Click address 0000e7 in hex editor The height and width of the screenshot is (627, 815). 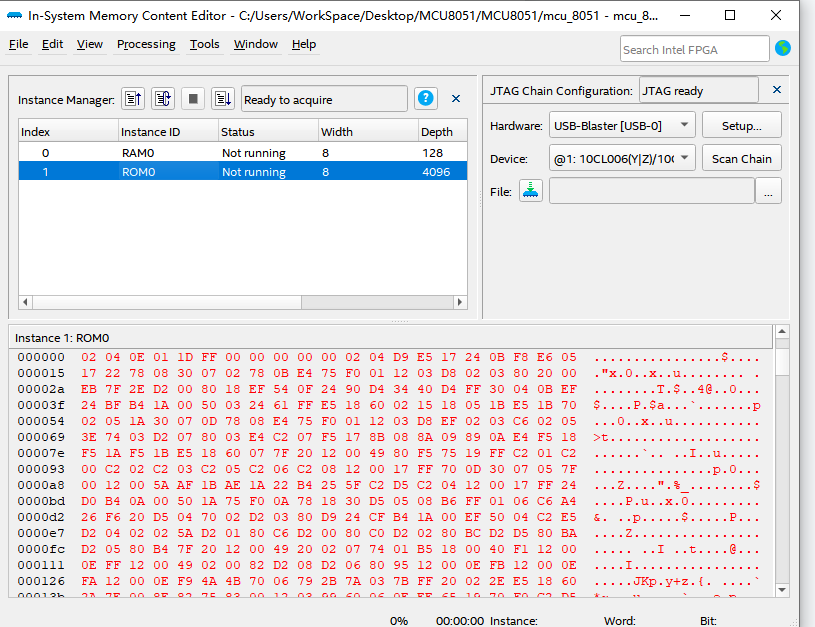coord(41,533)
